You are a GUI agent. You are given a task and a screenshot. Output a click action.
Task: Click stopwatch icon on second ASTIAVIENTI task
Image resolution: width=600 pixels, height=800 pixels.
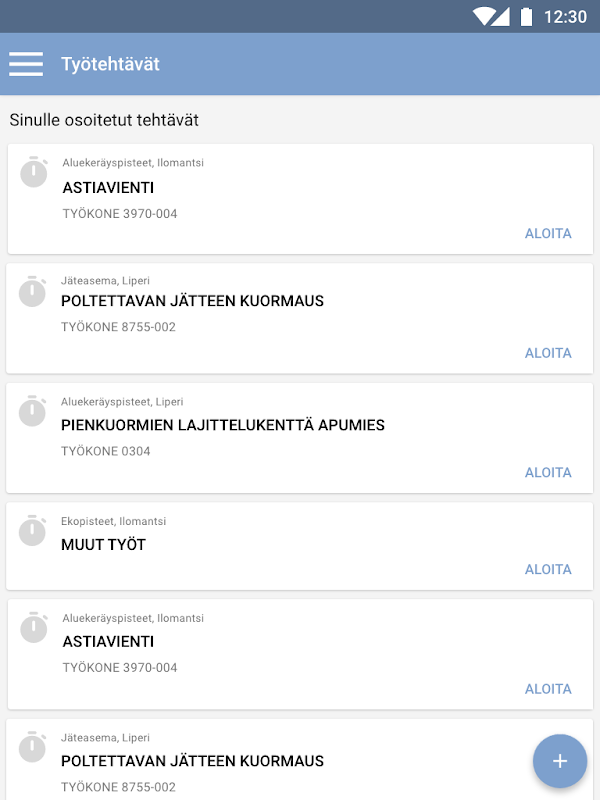point(34,627)
